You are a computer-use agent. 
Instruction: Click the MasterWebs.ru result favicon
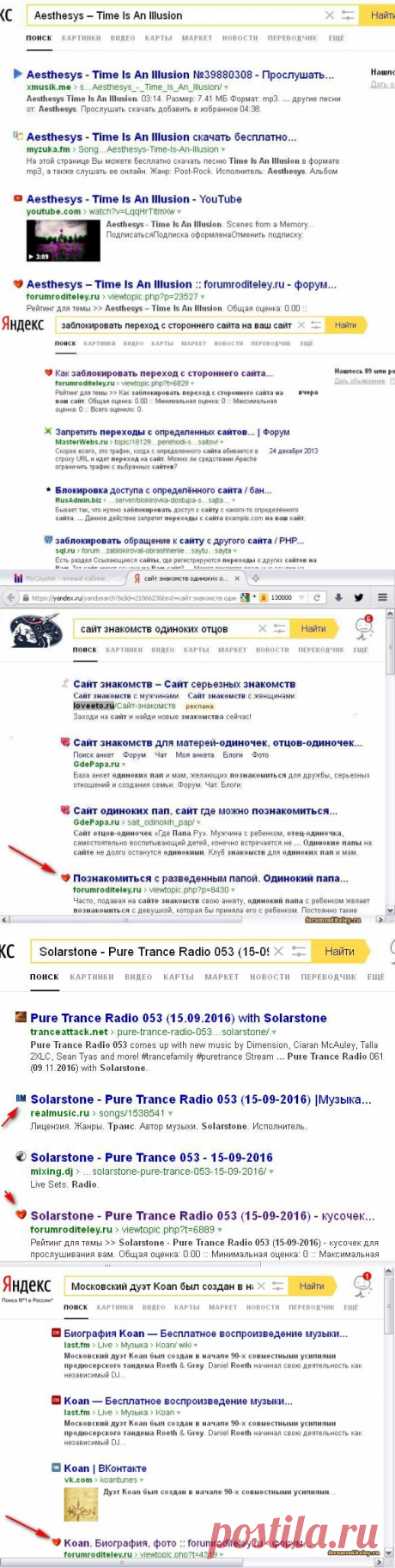pos(48,432)
